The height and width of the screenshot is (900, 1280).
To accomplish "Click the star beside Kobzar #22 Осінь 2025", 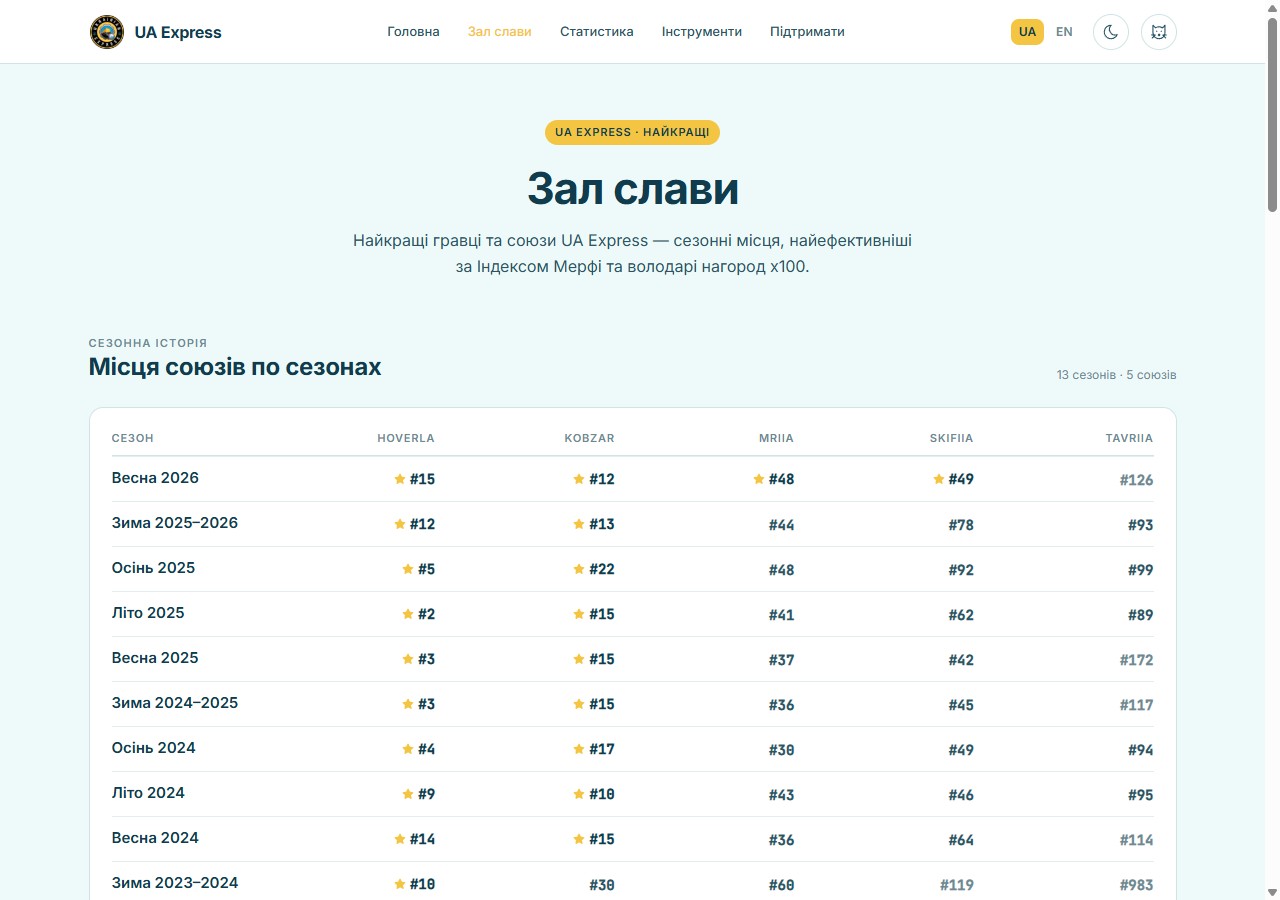I will point(579,569).
